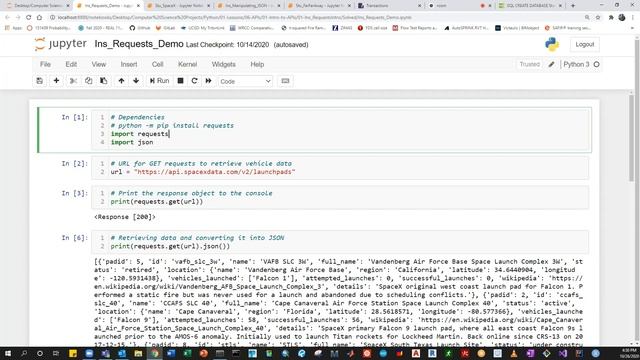Open the GitLab bookmark

click(x=165, y=28)
